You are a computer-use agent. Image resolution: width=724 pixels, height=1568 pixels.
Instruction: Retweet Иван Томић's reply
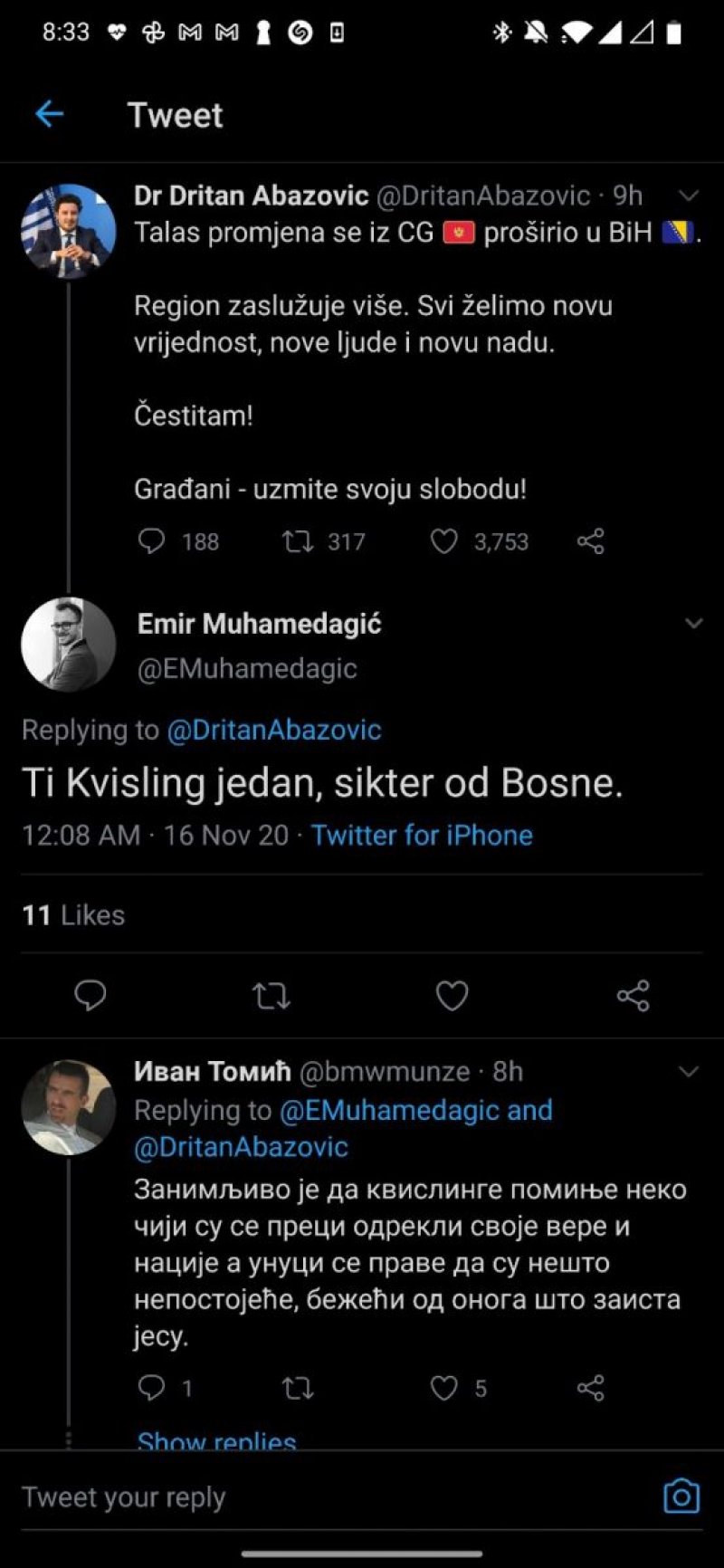(298, 1388)
